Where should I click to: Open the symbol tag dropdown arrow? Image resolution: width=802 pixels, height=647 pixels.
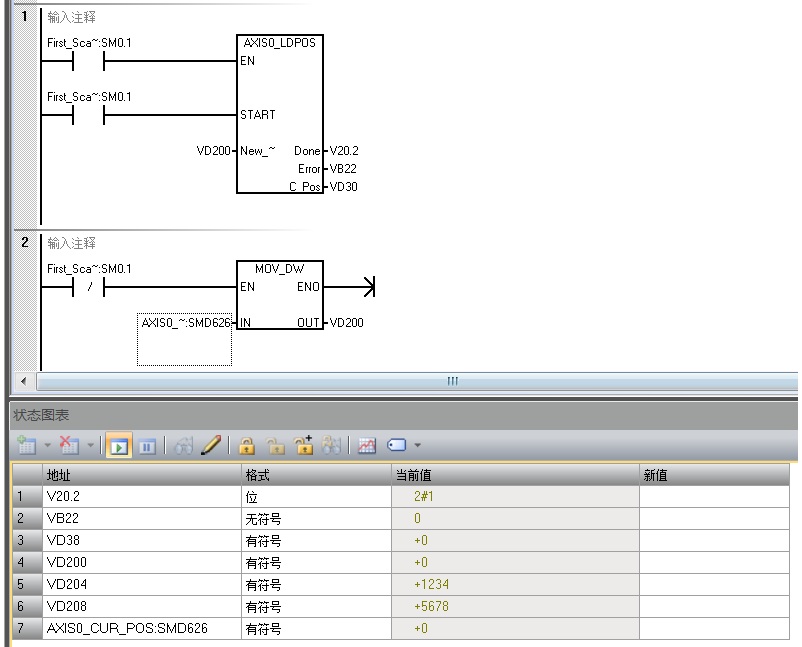[x=417, y=446]
